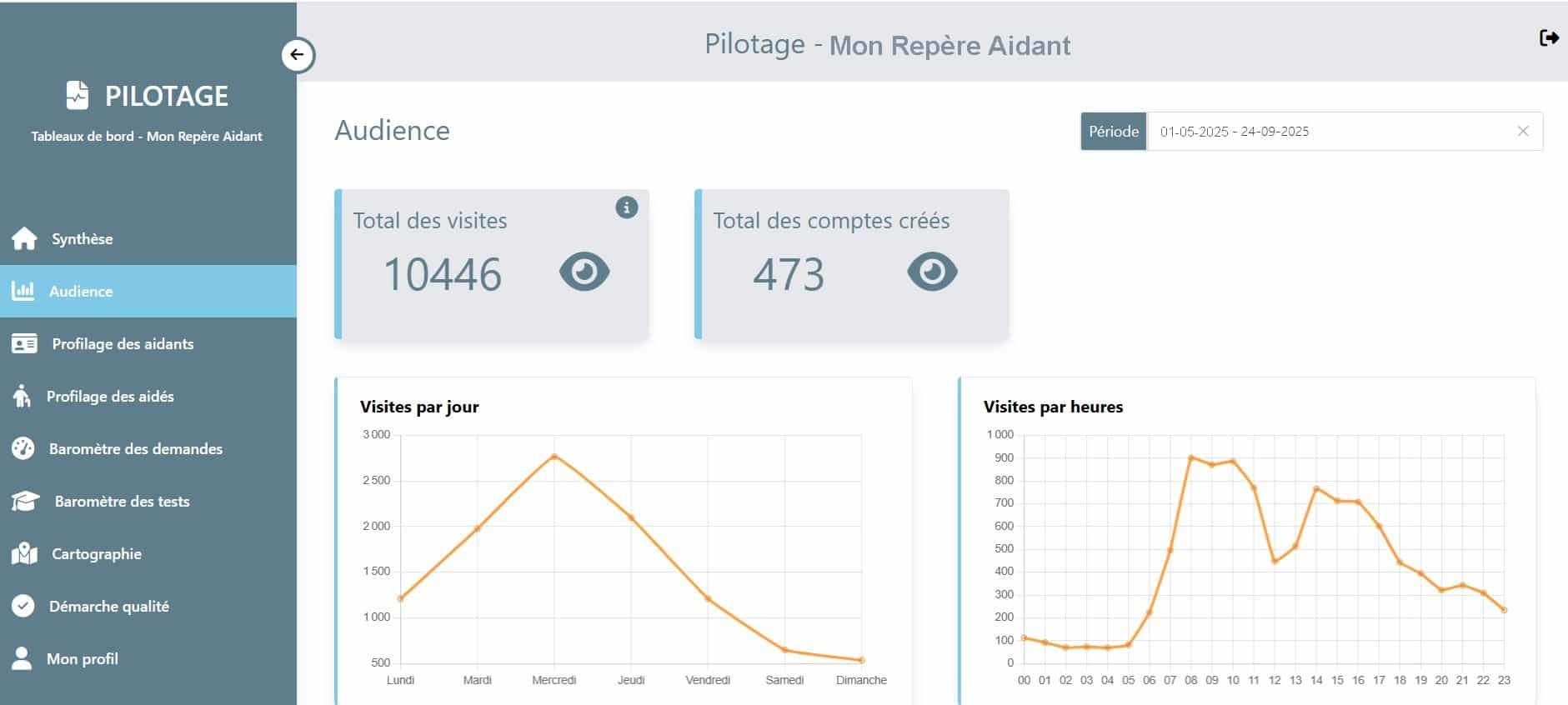1568x705 pixels.
Task: Clear the selected période date range
Action: (x=1522, y=132)
